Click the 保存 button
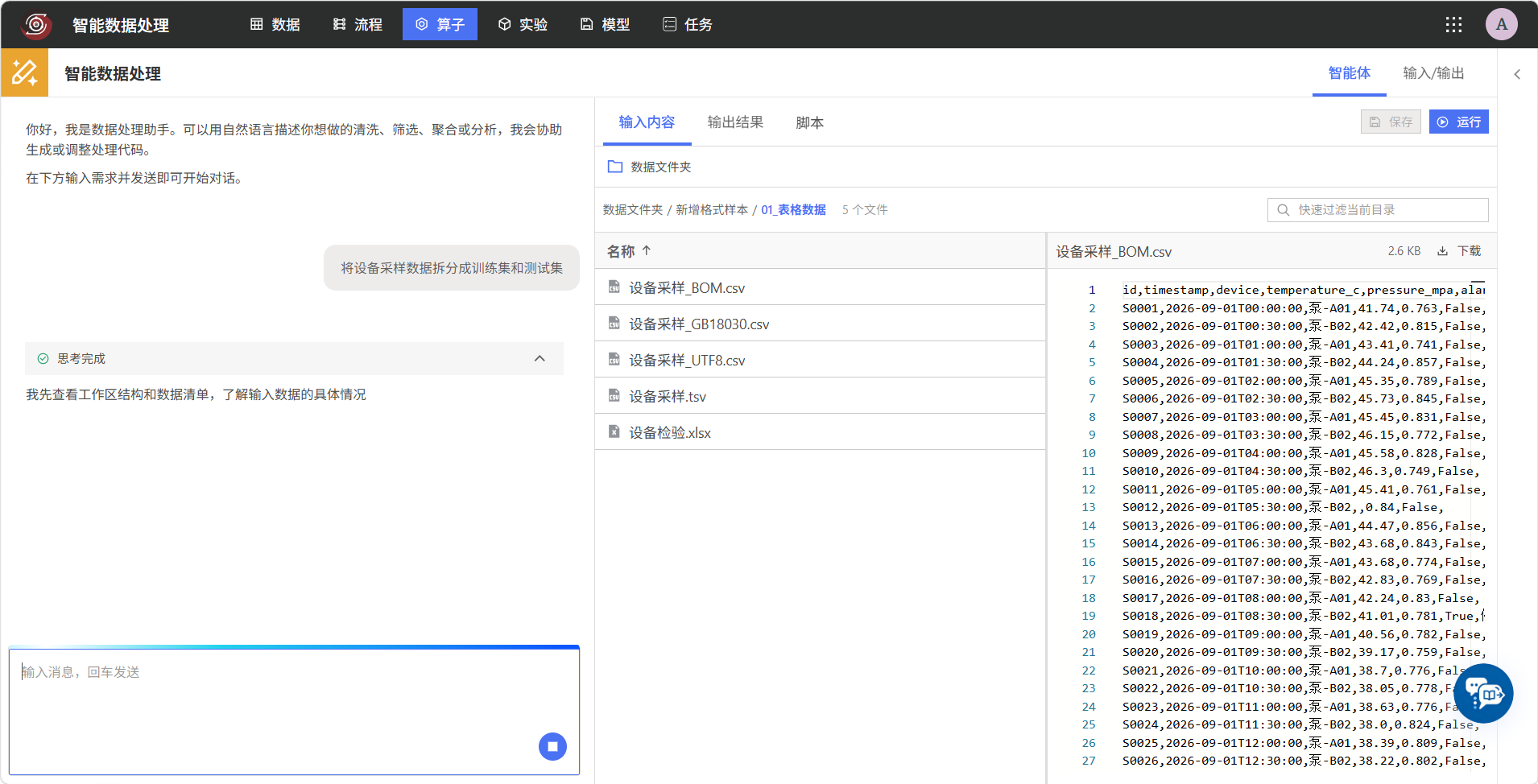The width and height of the screenshot is (1538, 784). coord(1391,122)
